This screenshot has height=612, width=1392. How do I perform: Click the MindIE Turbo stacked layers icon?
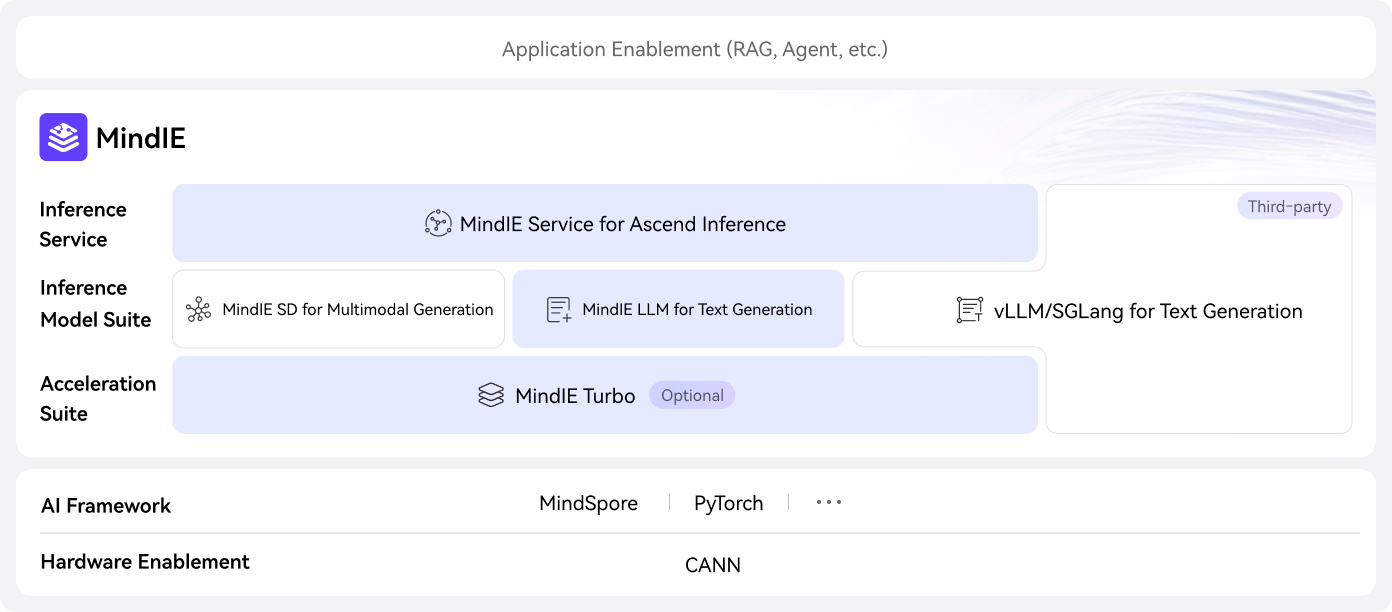pos(491,396)
